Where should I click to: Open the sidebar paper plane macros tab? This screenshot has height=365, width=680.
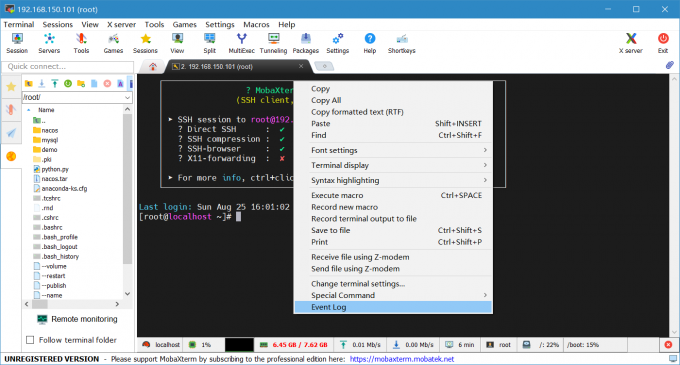[x=11, y=133]
